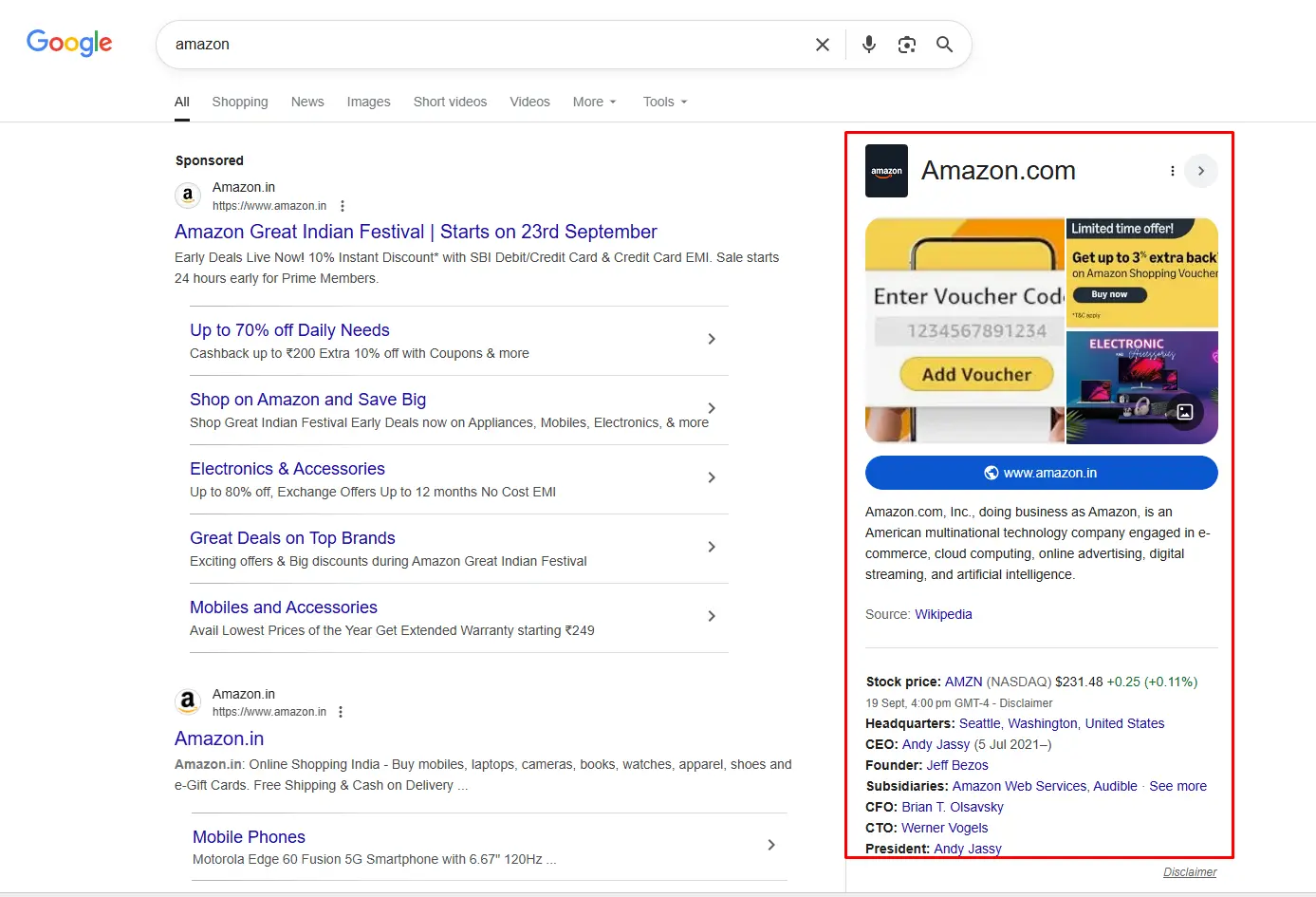Click 'See more' subsidiaries link

click(x=1177, y=786)
